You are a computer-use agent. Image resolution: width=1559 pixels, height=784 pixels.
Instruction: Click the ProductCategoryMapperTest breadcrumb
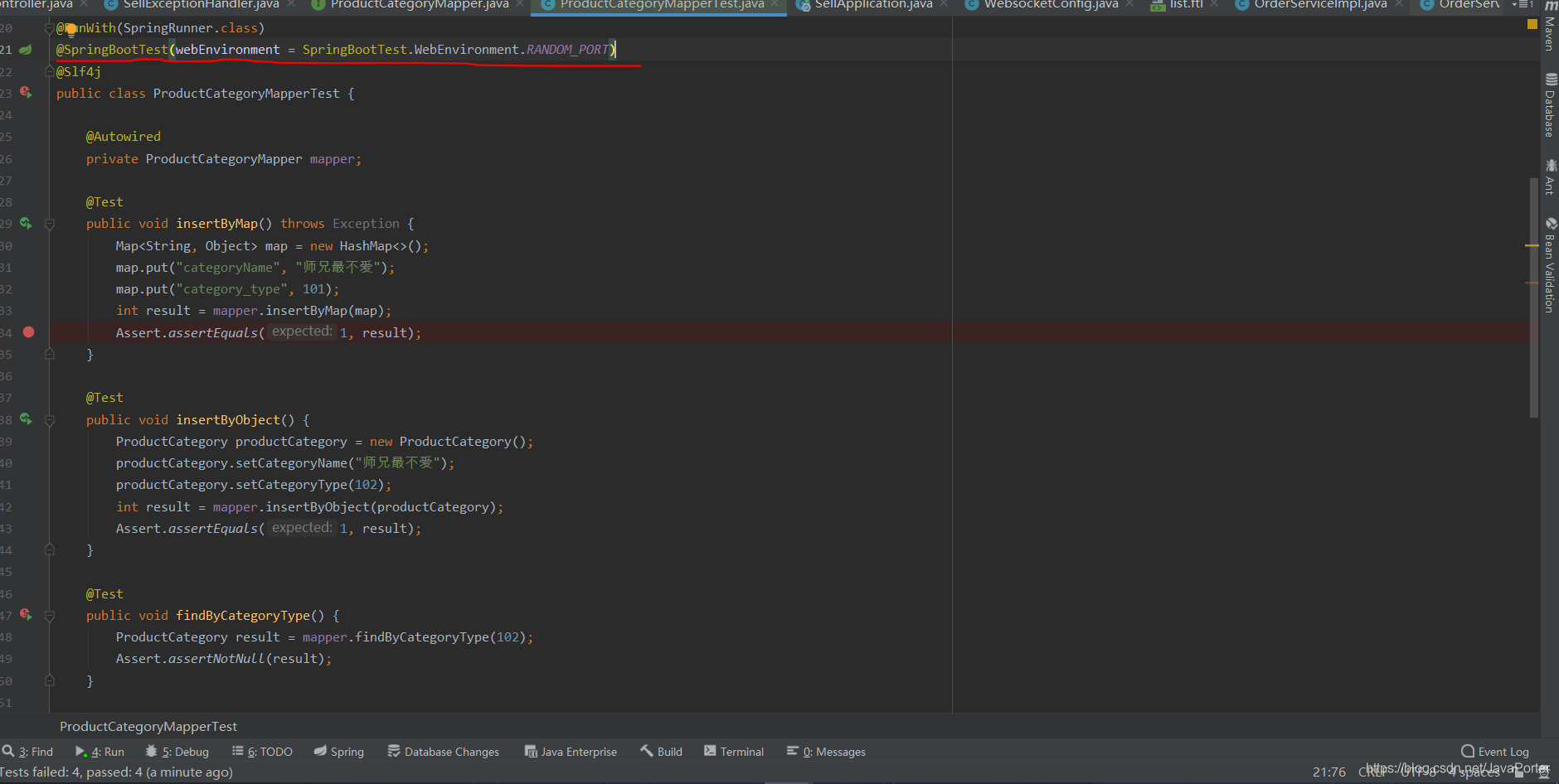click(x=148, y=727)
